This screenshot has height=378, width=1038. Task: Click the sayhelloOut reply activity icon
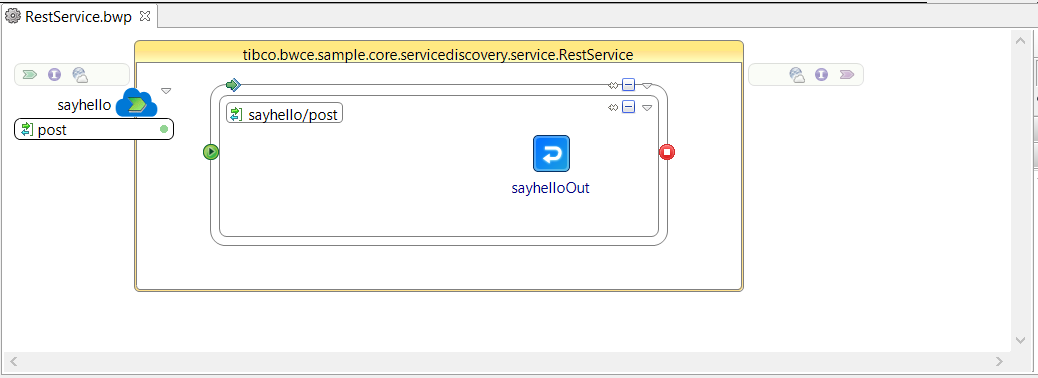pyautogui.click(x=551, y=154)
